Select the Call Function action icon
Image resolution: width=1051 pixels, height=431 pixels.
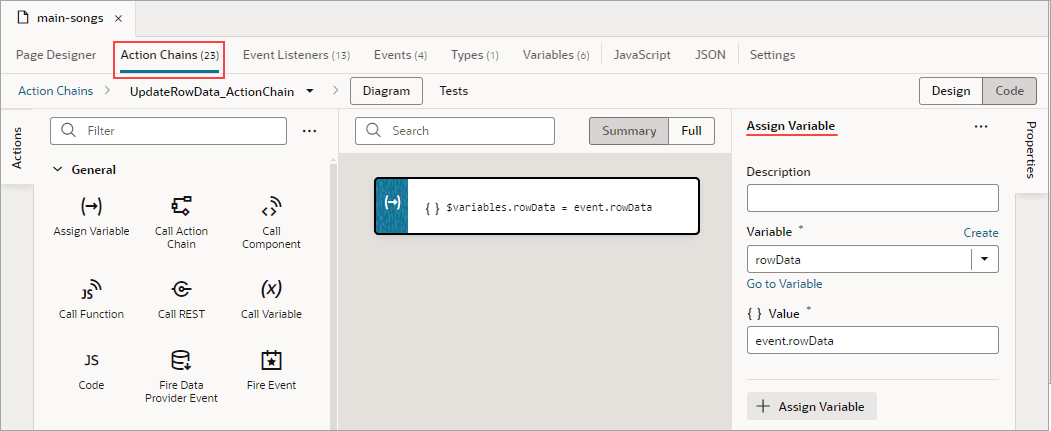point(91,290)
